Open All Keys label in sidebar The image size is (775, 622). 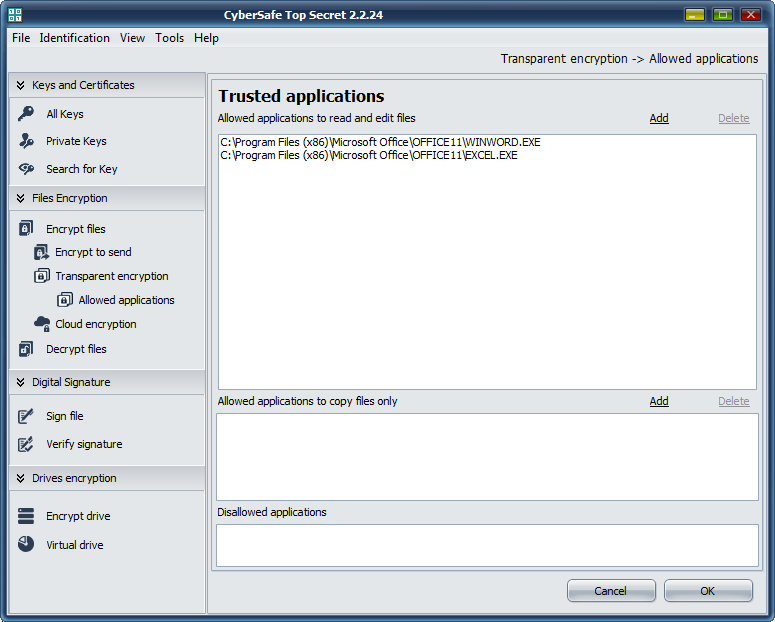[65, 114]
